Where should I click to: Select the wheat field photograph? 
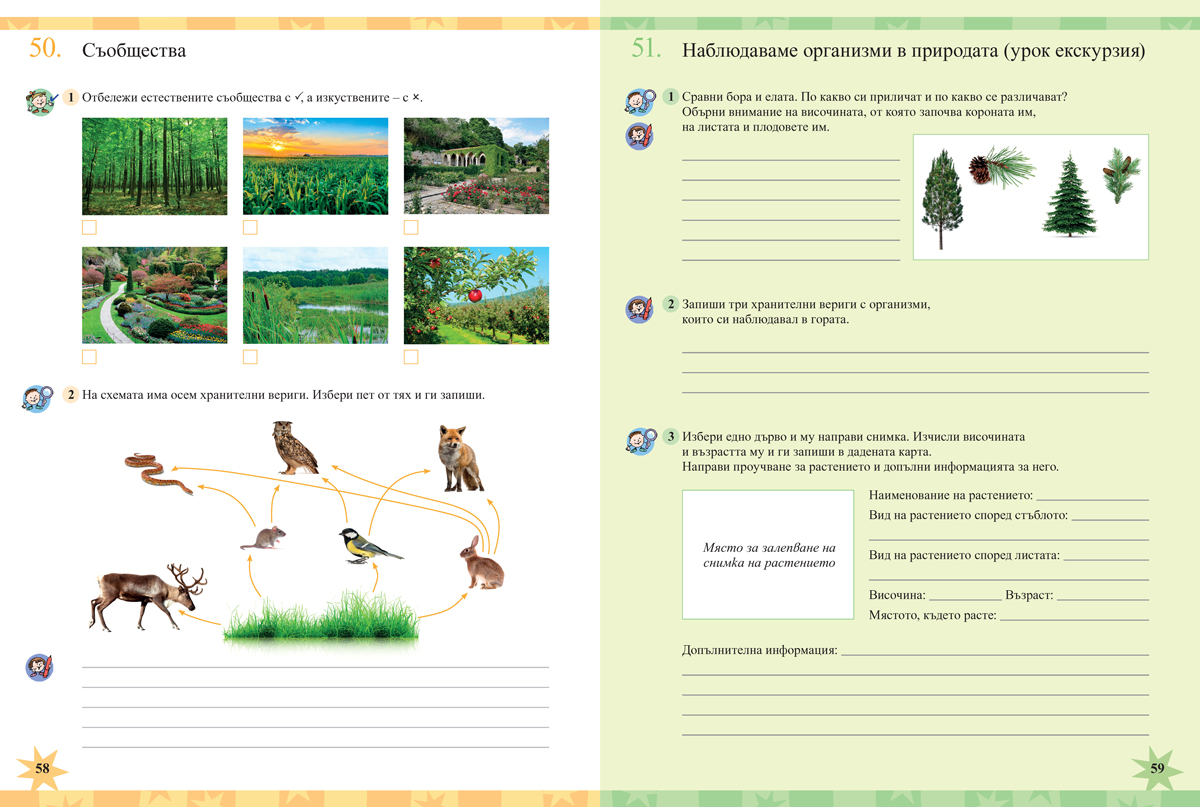pyautogui.click(x=316, y=167)
